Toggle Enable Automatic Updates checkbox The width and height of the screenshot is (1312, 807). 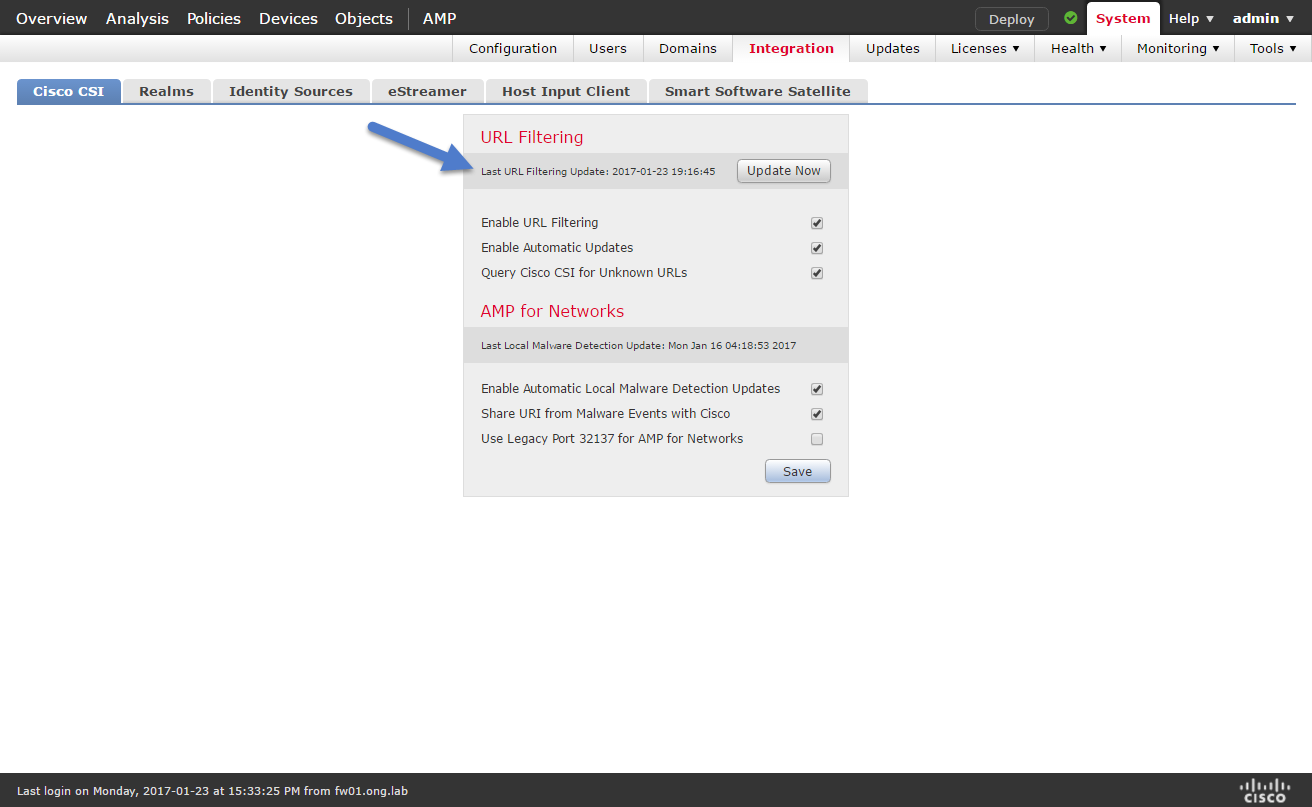(x=817, y=248)
